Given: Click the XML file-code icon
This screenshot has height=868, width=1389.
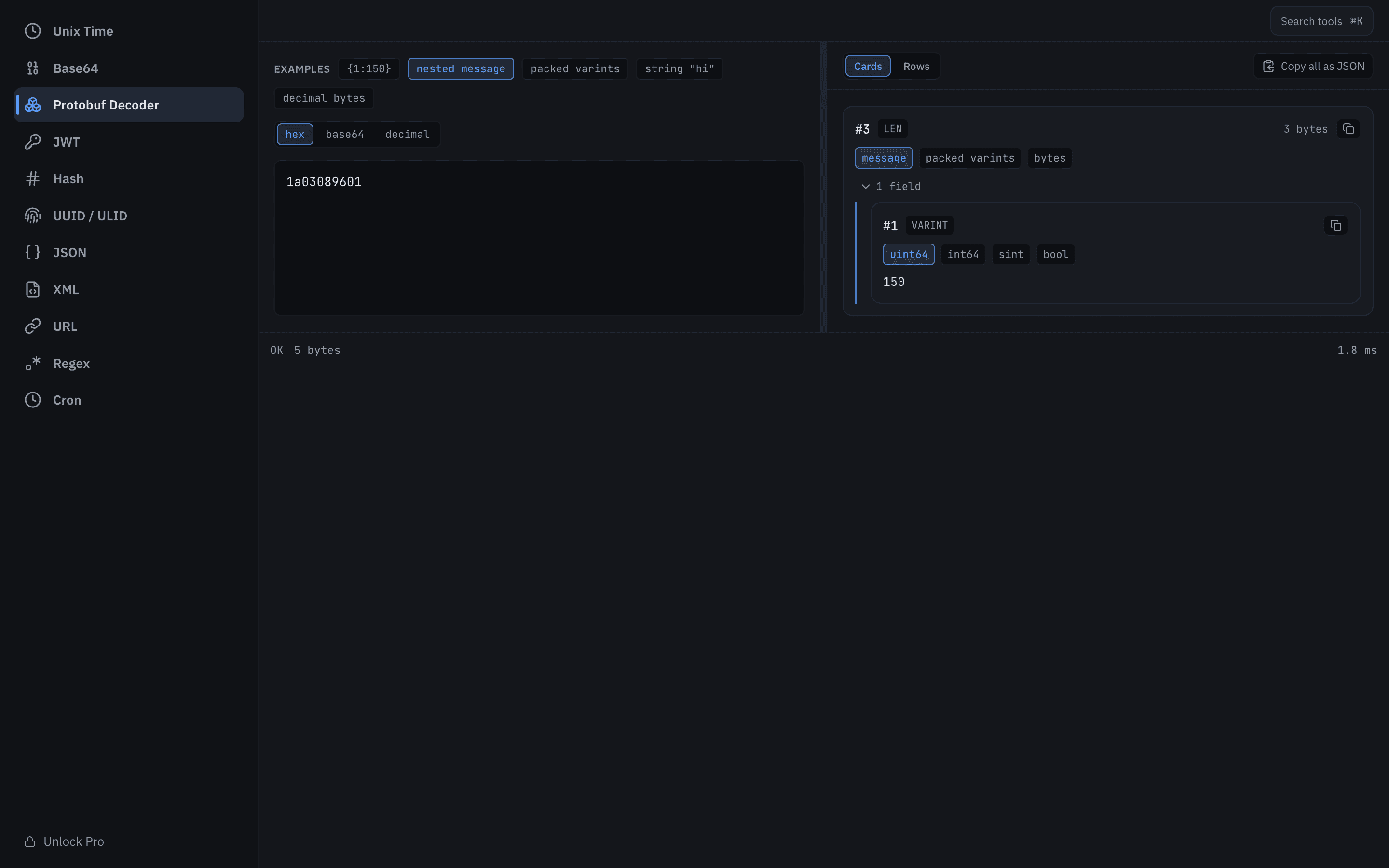Looking at the screenshot, I should [x=33, y=289].
